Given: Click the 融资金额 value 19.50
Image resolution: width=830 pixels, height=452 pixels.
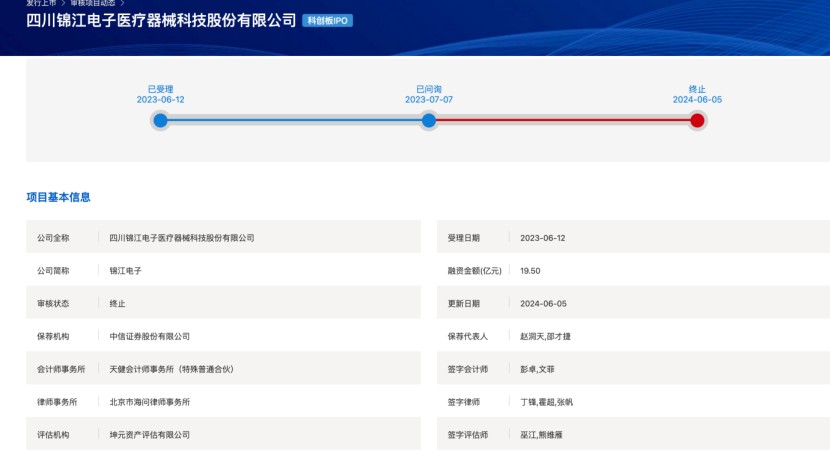Looking at the screenshot, I should tap(530, 271).
